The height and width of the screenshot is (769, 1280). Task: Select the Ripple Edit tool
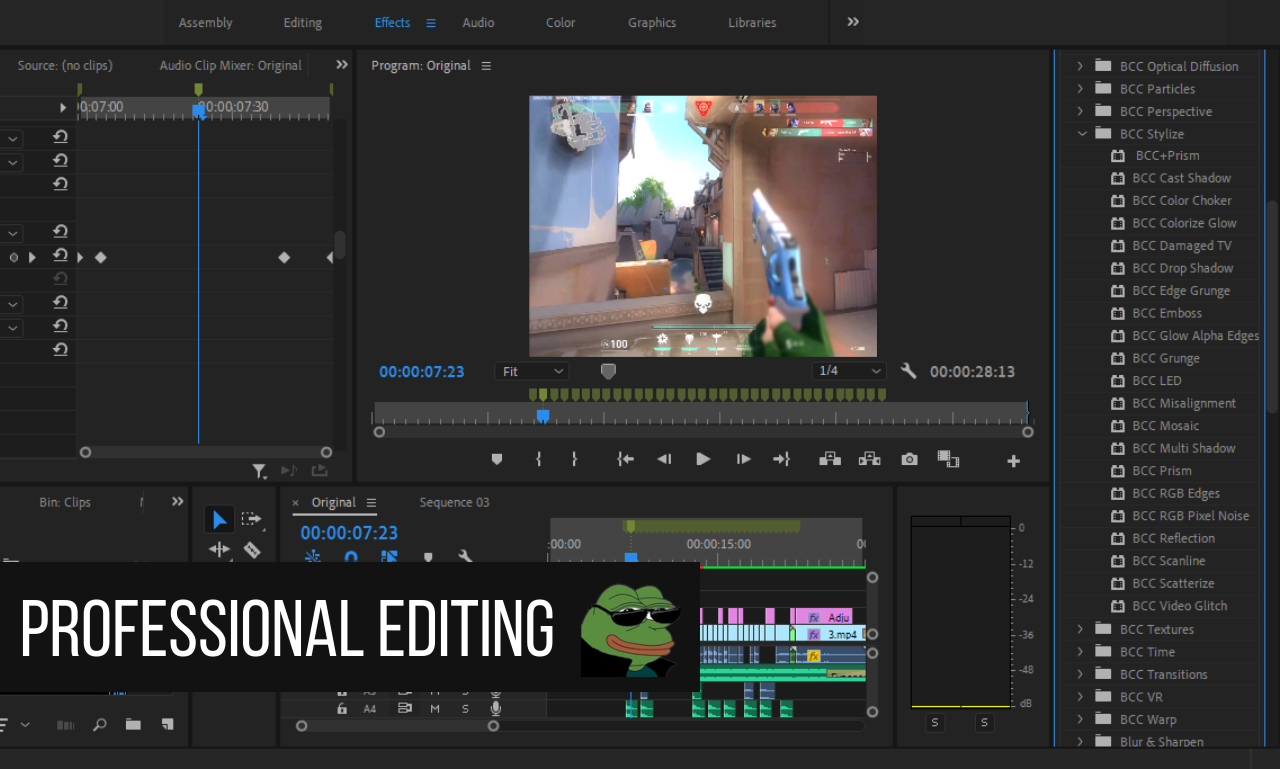tap(219, 549)
